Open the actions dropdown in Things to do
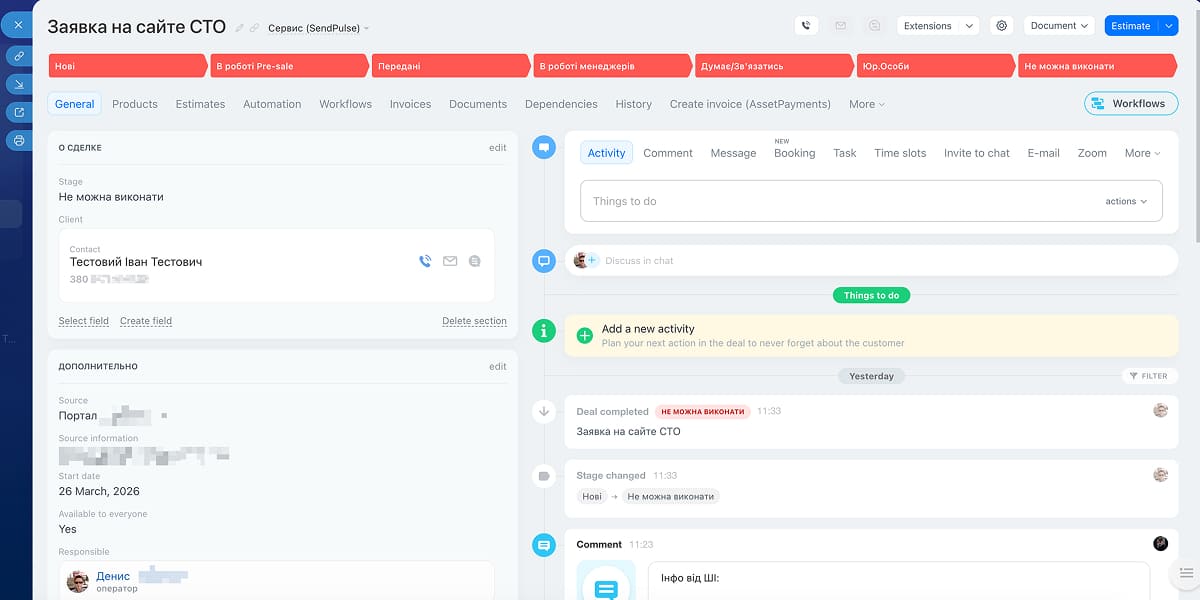1200x600 pixels. (x=1126, y=201)
